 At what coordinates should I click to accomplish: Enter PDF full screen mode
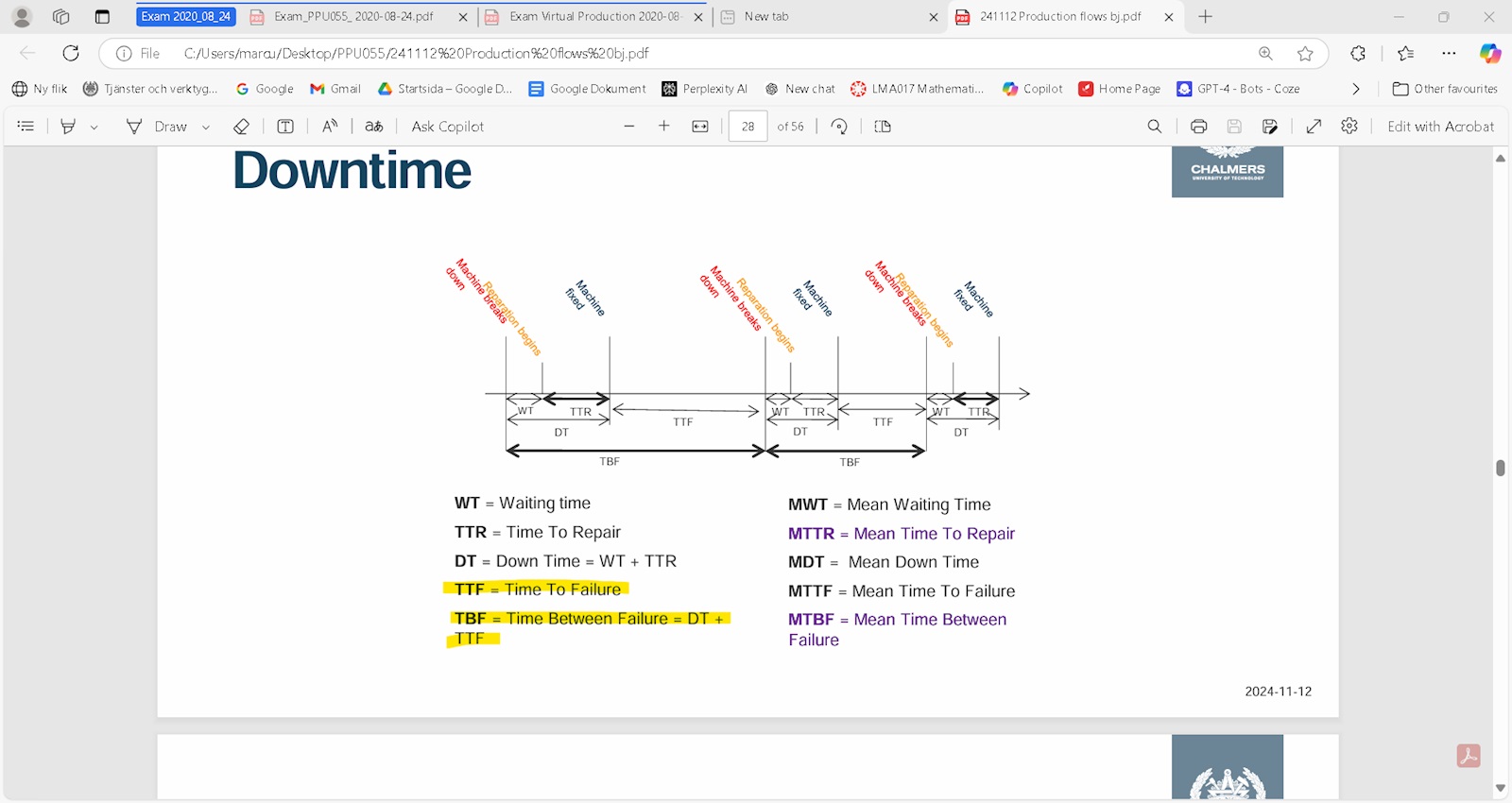click(1314, 127)
